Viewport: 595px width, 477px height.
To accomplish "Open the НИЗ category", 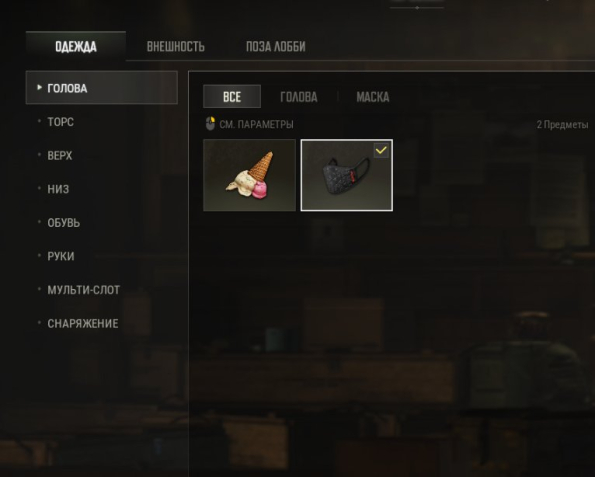I will (x=58, y=189).
